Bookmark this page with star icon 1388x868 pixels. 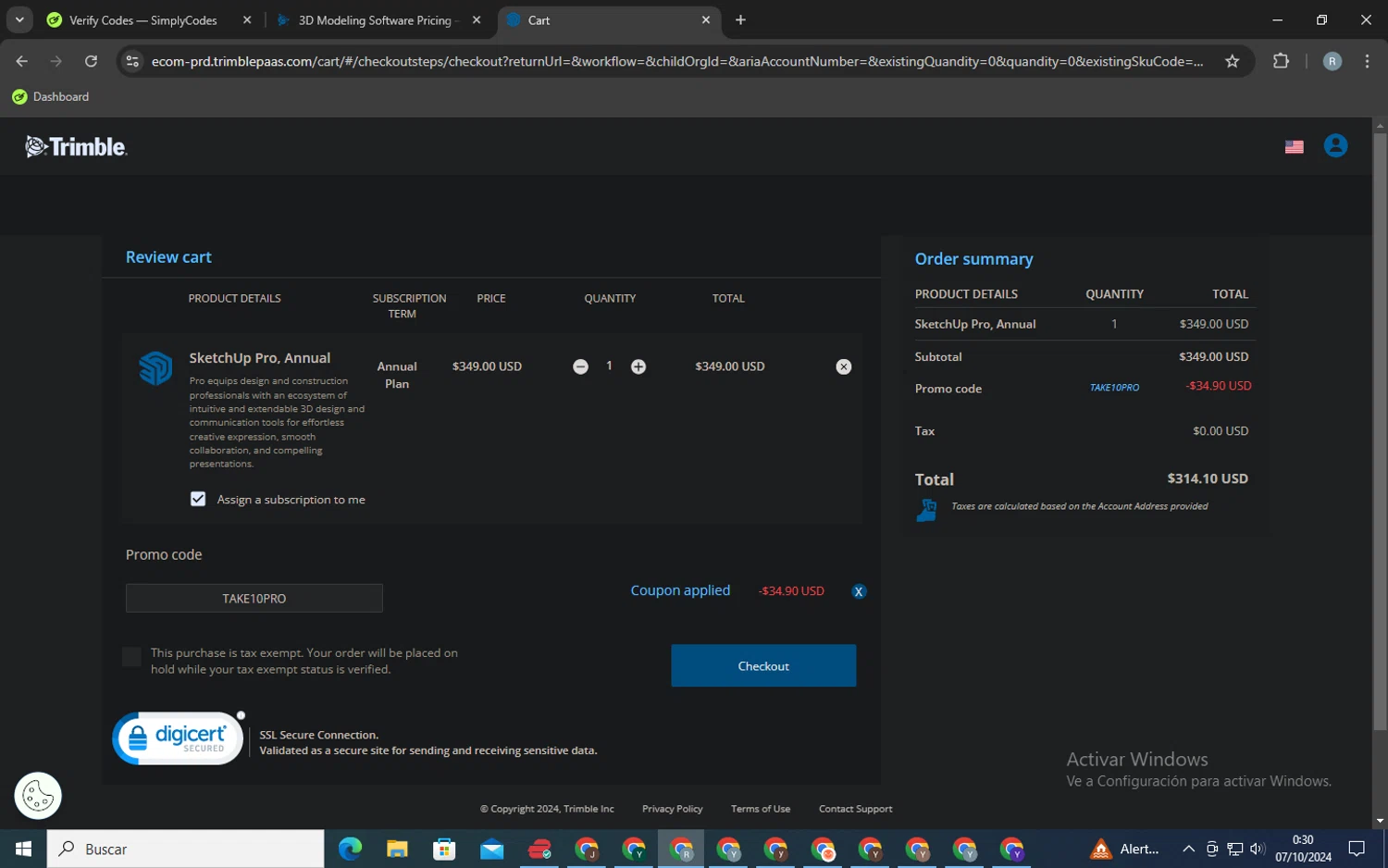coord(1232,61)
